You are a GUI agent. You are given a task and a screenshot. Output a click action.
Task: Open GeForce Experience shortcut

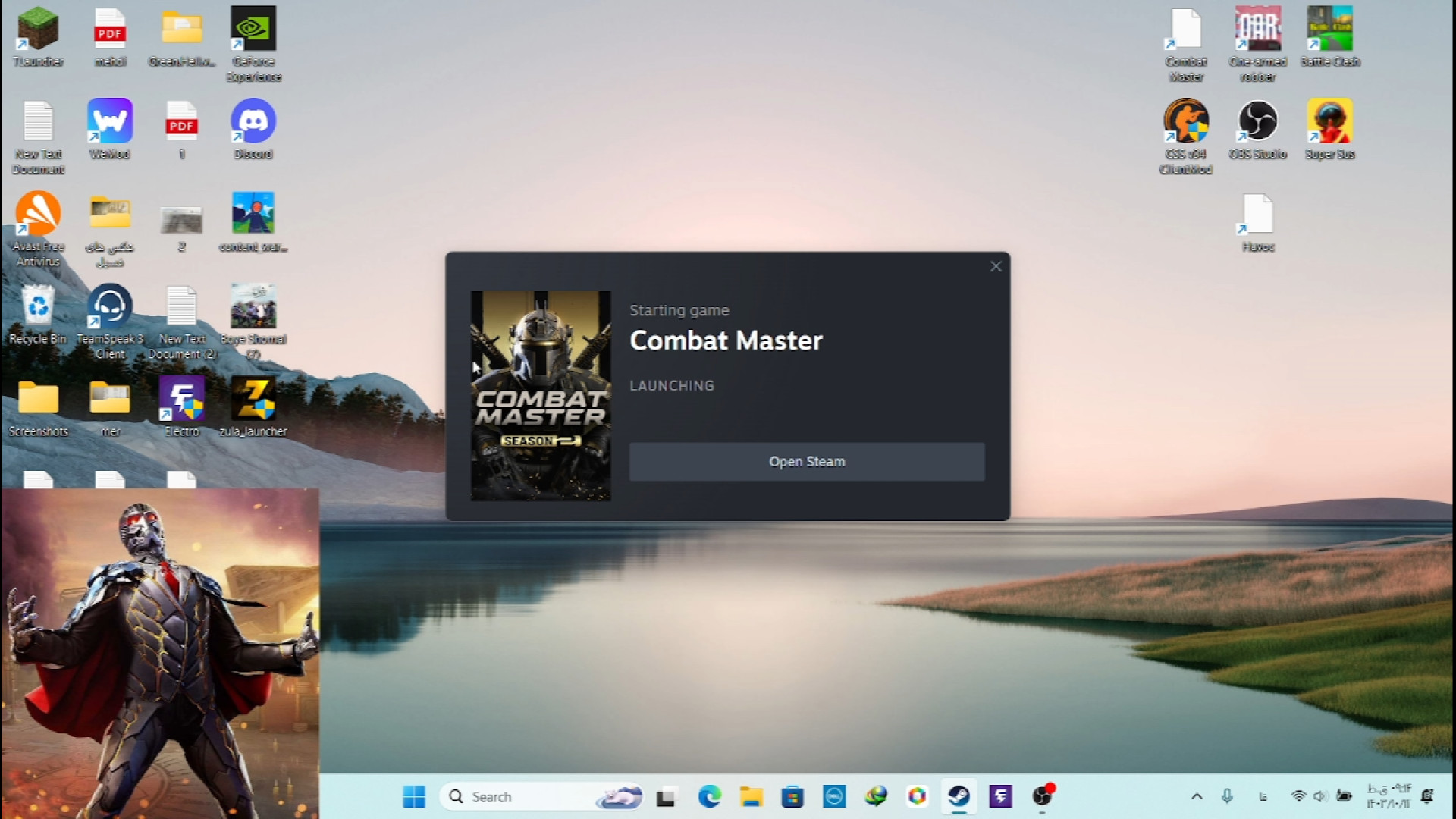coord(253,44)
